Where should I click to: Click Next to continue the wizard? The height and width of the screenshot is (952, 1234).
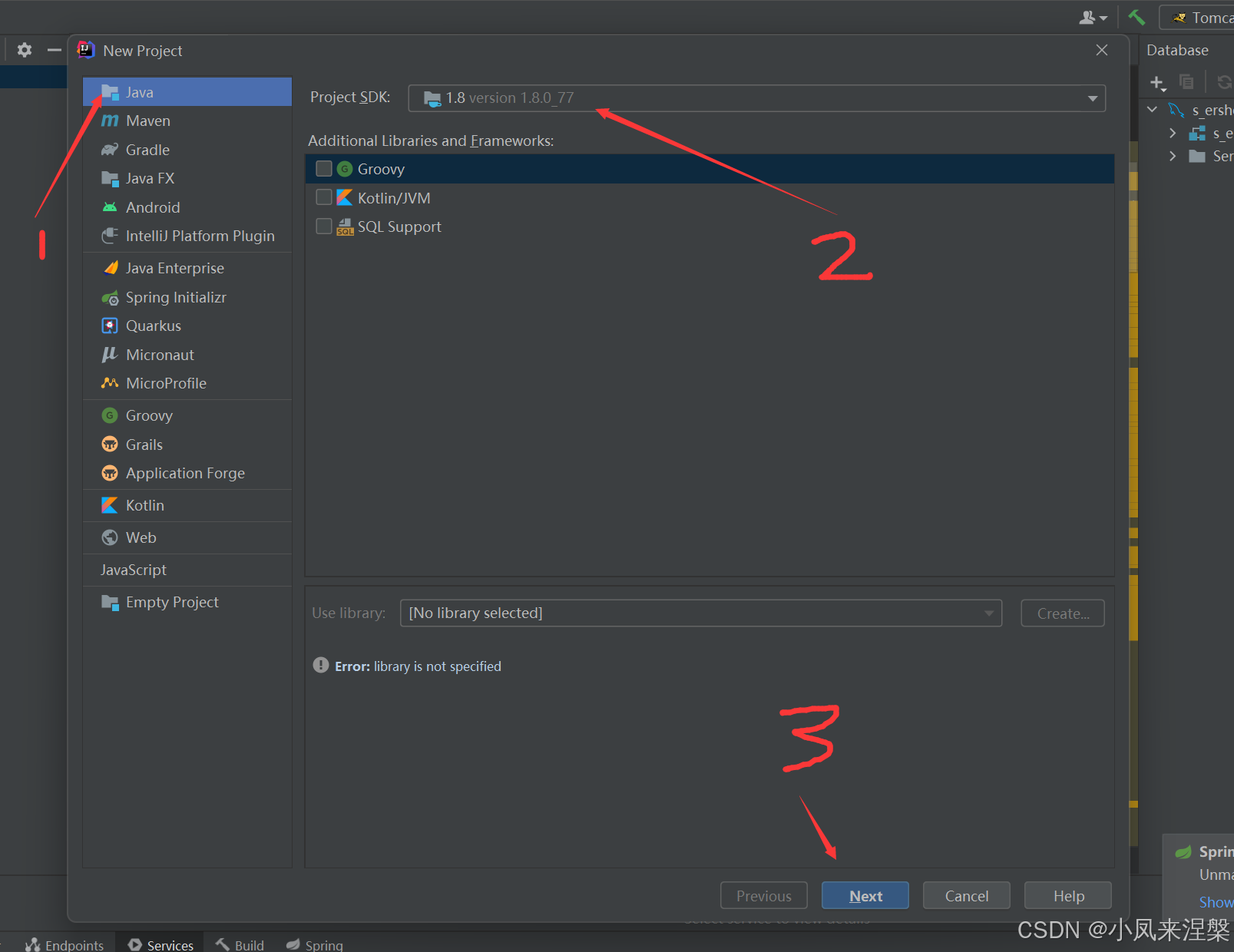click(x=865, y=896)
